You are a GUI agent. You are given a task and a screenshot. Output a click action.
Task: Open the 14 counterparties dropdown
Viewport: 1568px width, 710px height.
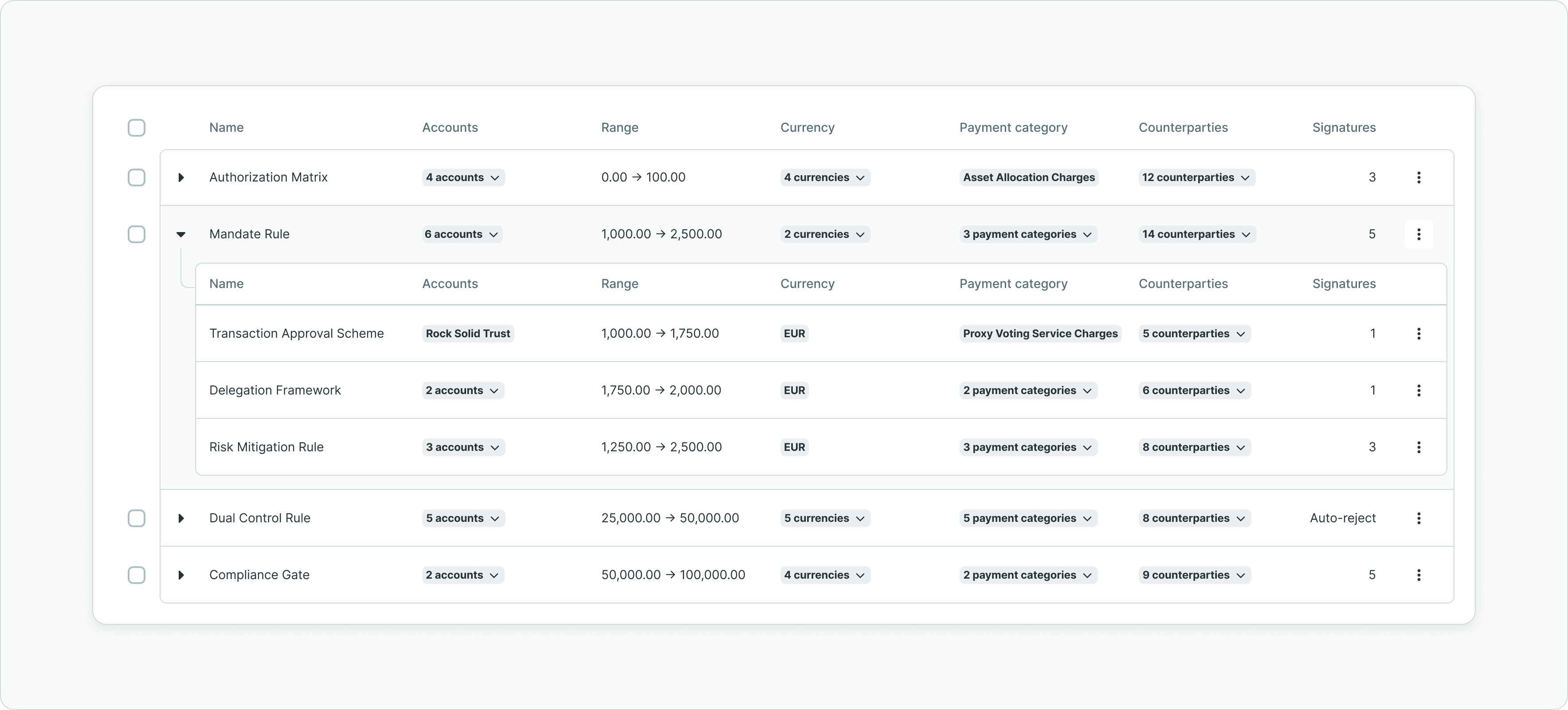coord(1197,234)
